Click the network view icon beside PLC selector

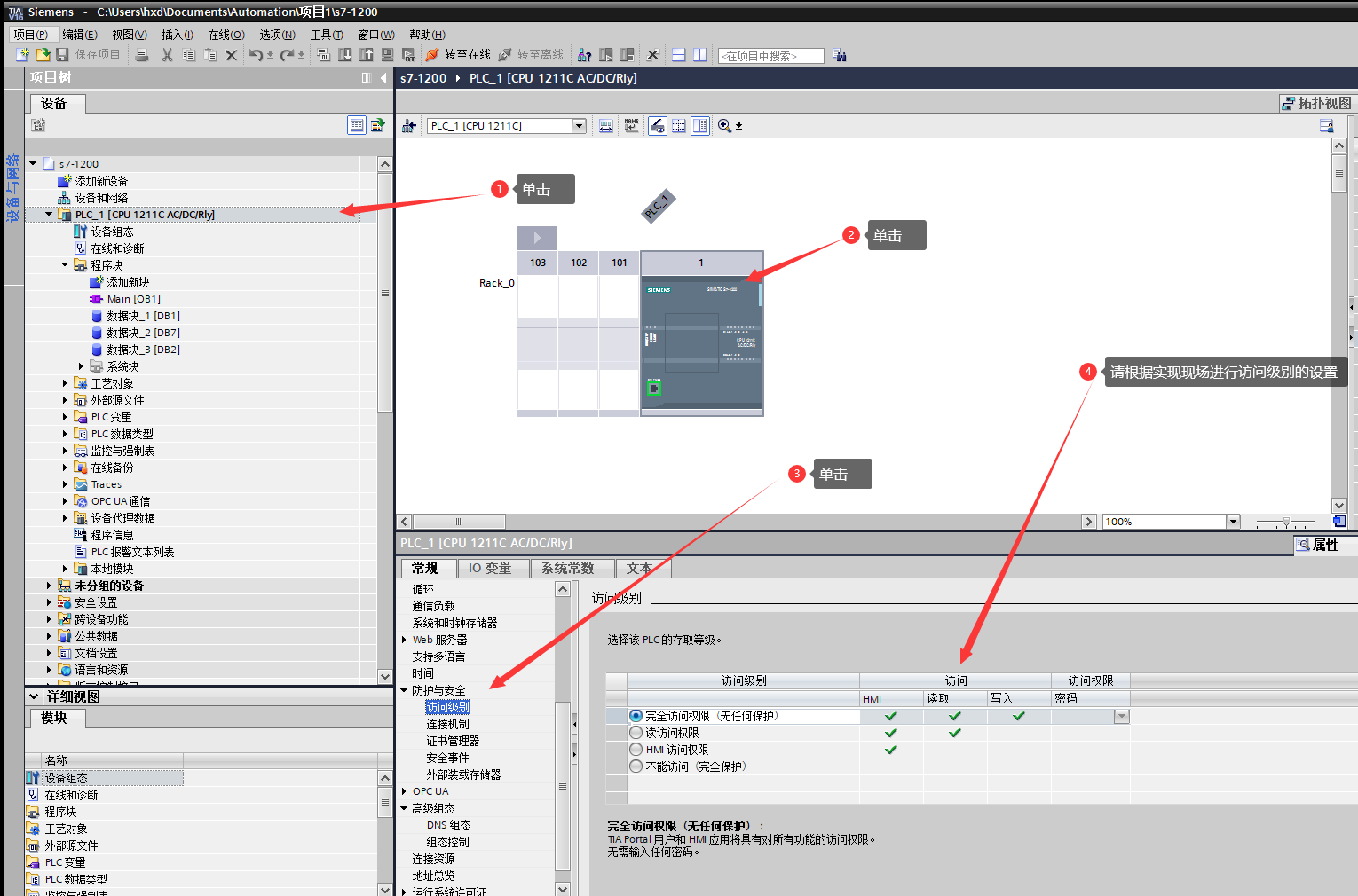(x=409, y=126)
